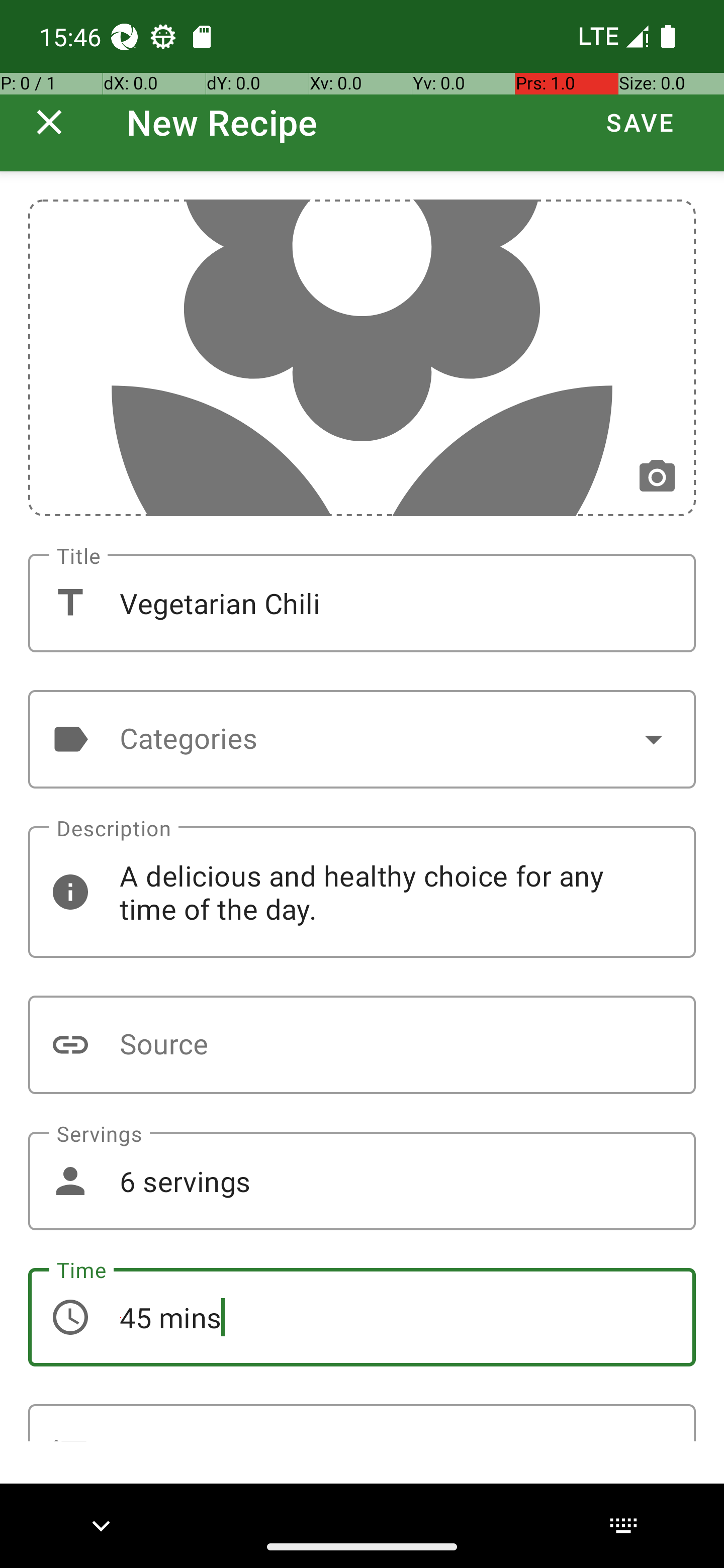Tap the description info icon
This screenshot has height=1568, width=724.
(70, 893)
